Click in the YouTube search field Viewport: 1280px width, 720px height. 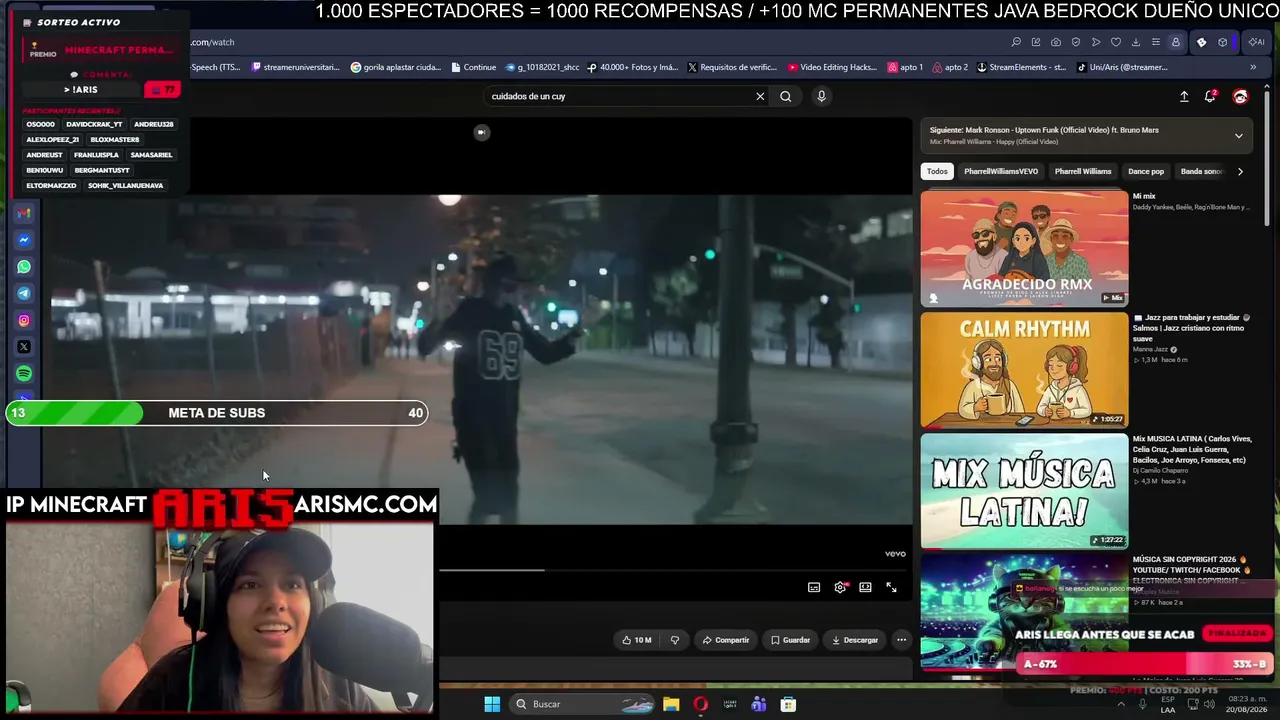click(x=620, y=96)
